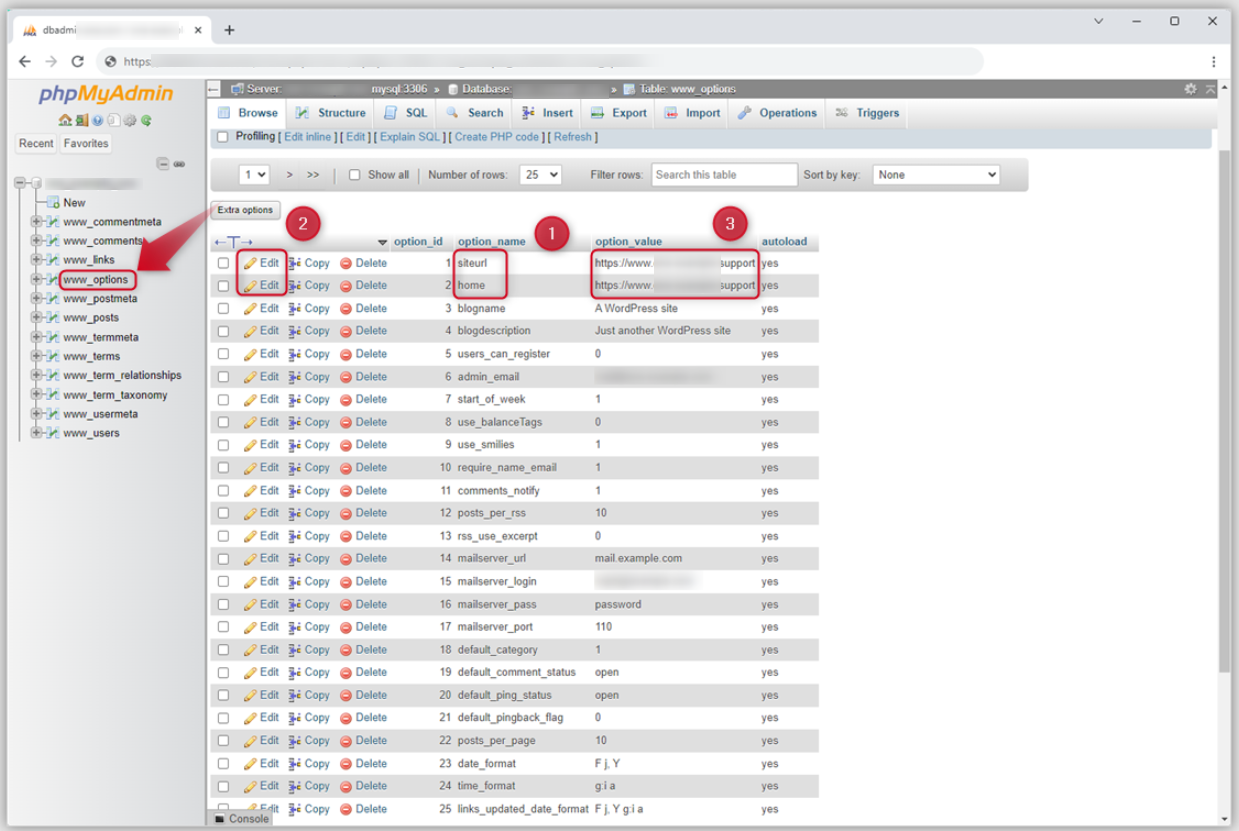Enable the Profiling checkbox
Viewport: 1239px width, 831px height.
pyautogui.click(x=223, y=137)
